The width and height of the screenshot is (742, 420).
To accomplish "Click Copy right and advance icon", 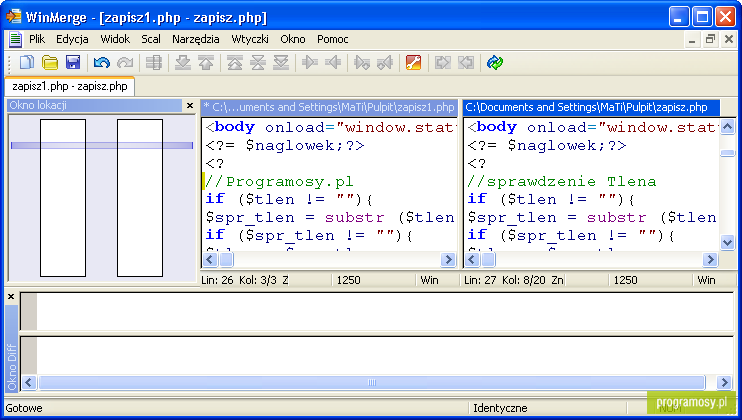I will 362,62.
